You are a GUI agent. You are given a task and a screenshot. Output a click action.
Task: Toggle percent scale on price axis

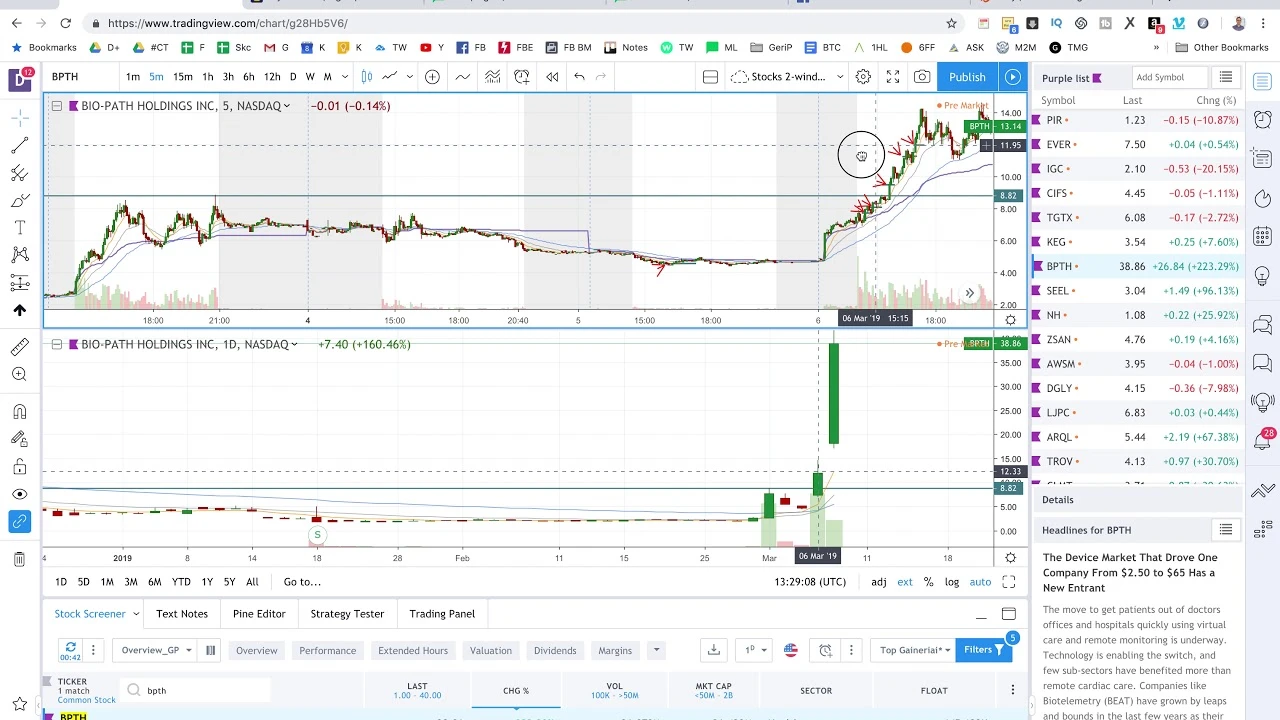click(929, 582)
